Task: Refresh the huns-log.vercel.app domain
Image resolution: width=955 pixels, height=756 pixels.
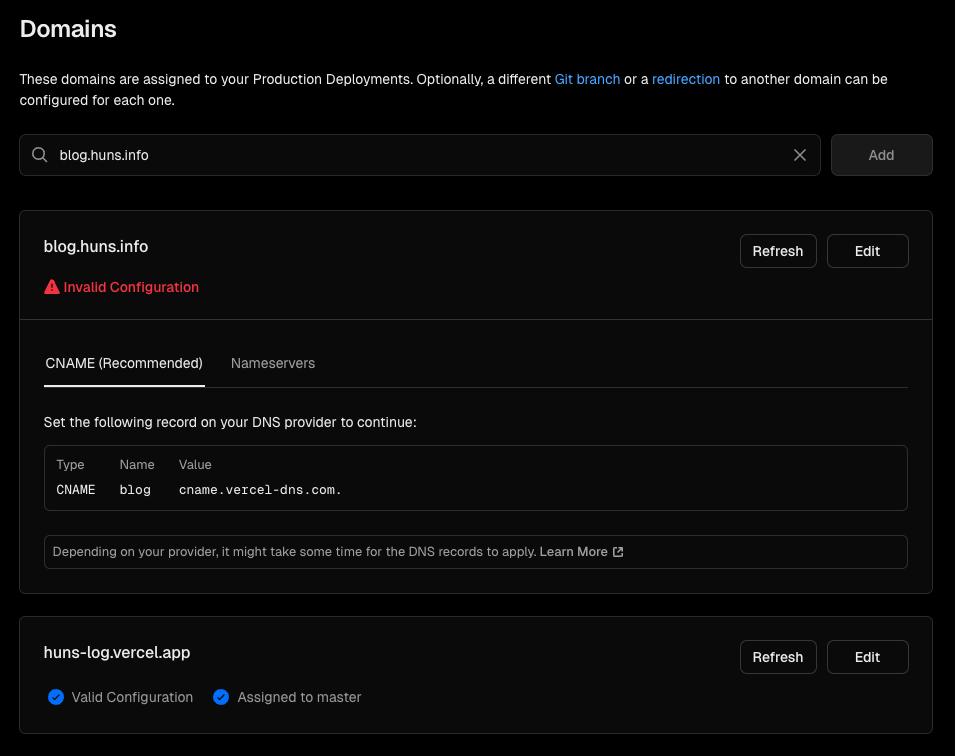Action: click(x=778, y=657)
